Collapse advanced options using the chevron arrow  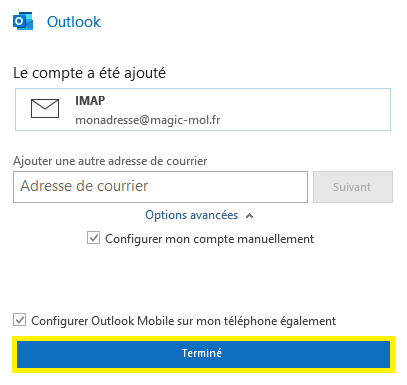(x=249, y=216)
